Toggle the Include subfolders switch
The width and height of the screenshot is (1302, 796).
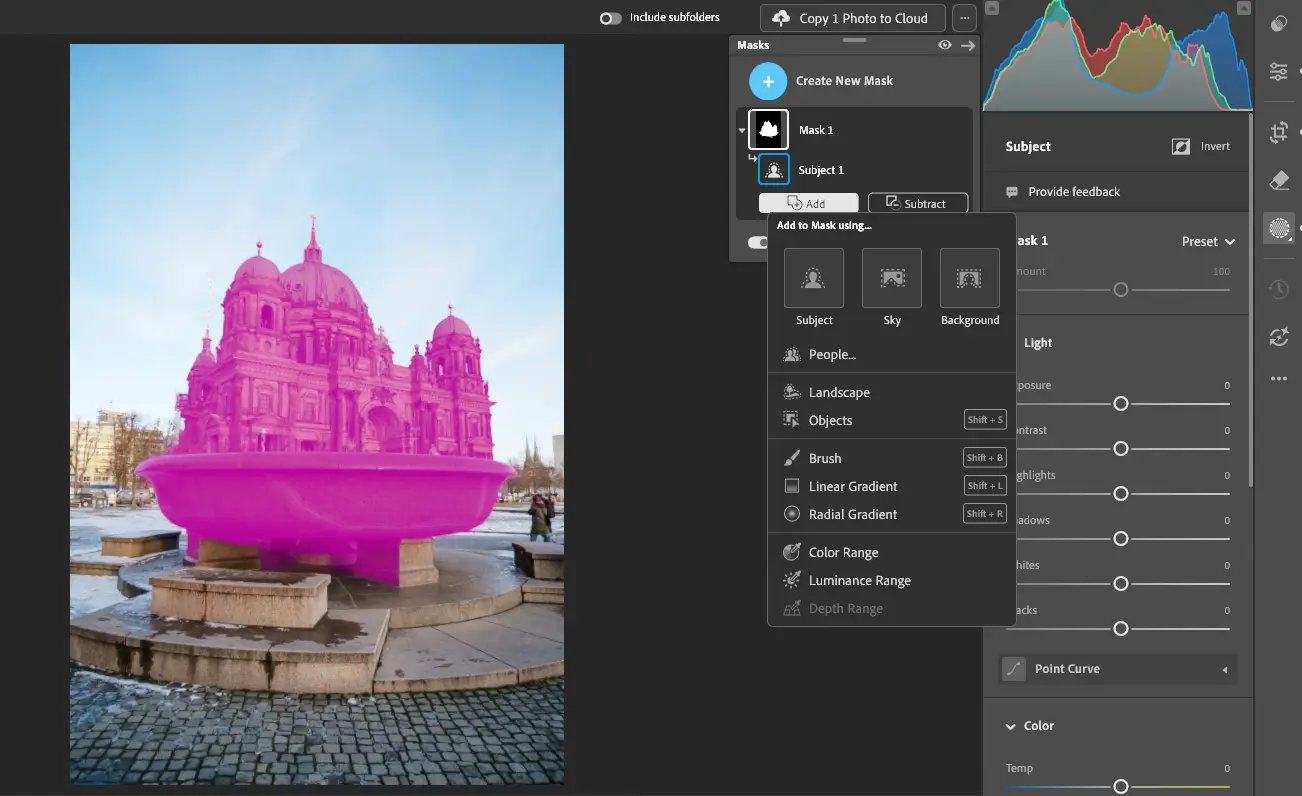tap(610, 18)
